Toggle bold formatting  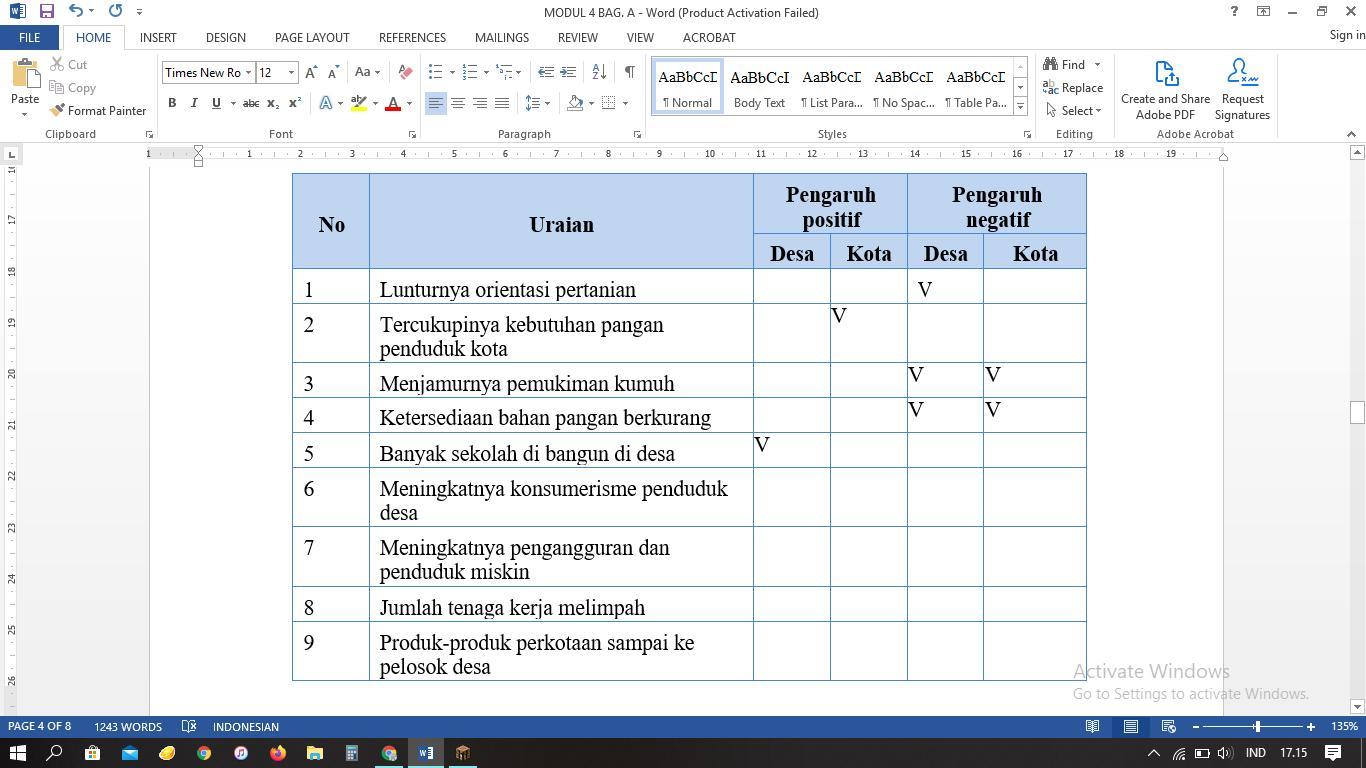(172, 103)
